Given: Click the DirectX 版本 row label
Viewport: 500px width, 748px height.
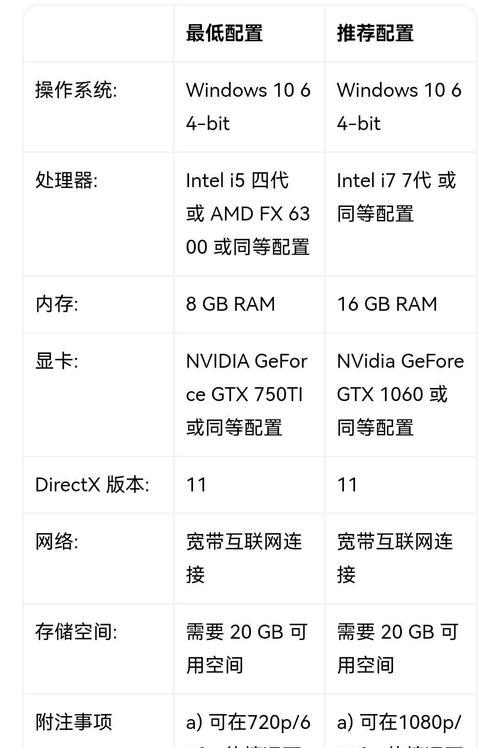Looking at the screenshot, I should 92,485.
